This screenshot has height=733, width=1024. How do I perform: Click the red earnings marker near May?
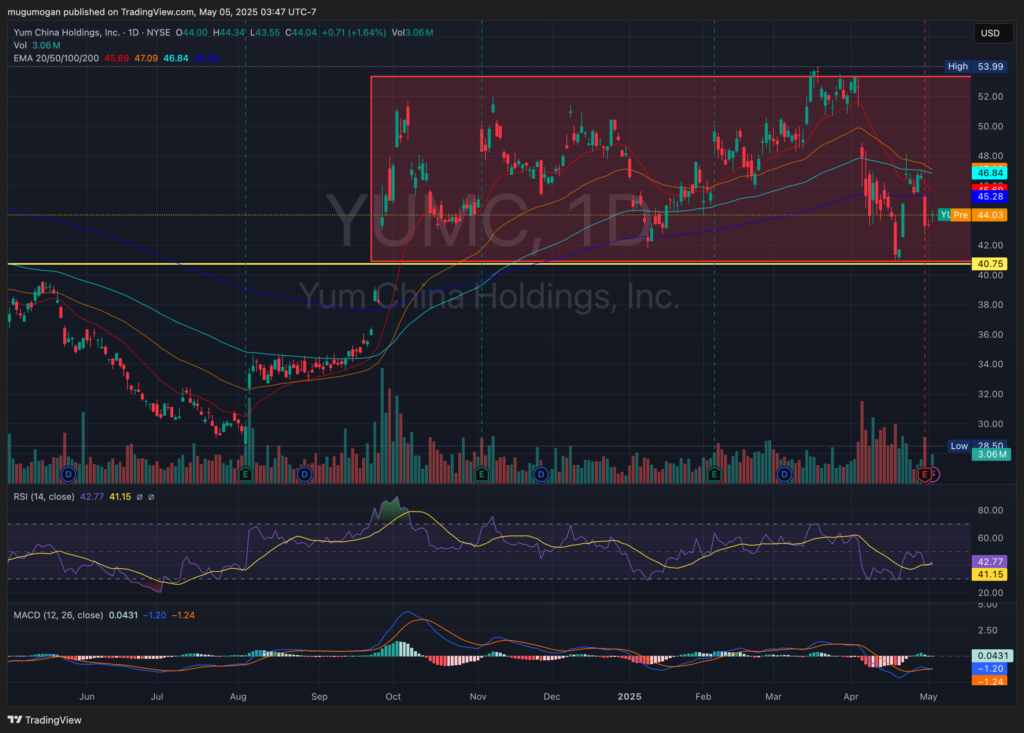(x=924, y=474)
